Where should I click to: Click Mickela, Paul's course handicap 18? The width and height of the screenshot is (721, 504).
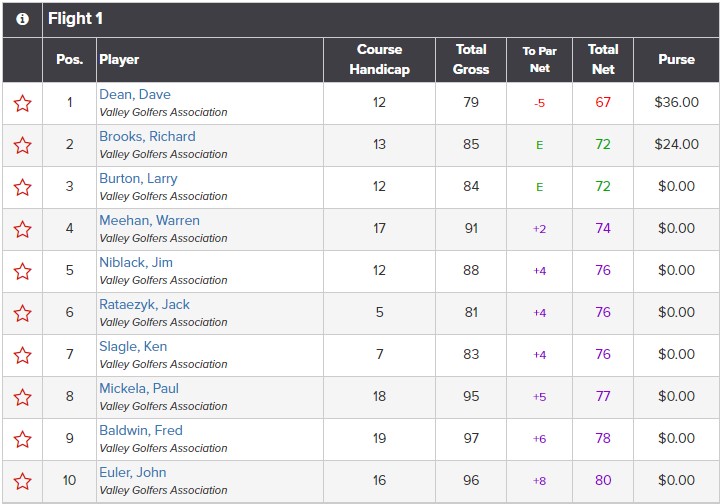pos(379,396)
